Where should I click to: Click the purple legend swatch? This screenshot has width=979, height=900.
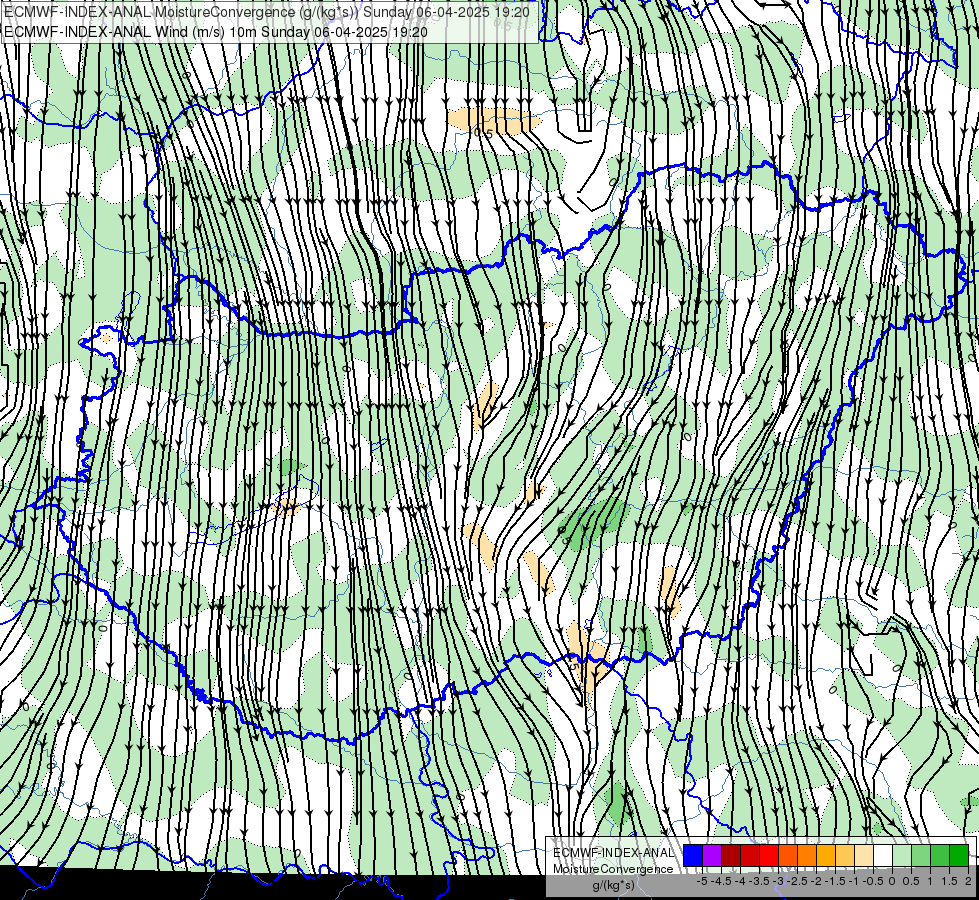712,855
